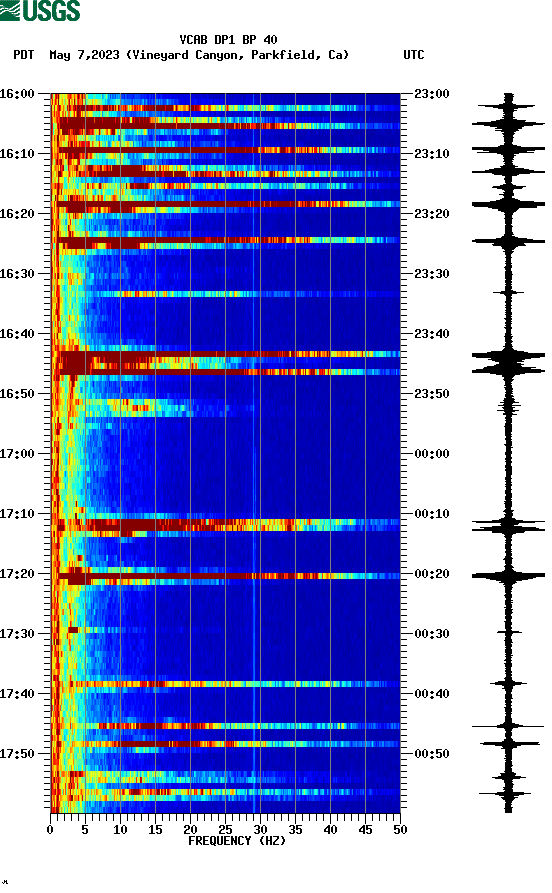Image resolution: width=552 pixels, height=893 pixels.
Task: Click the 17:10 PDT time label
Action: [17, 514]
